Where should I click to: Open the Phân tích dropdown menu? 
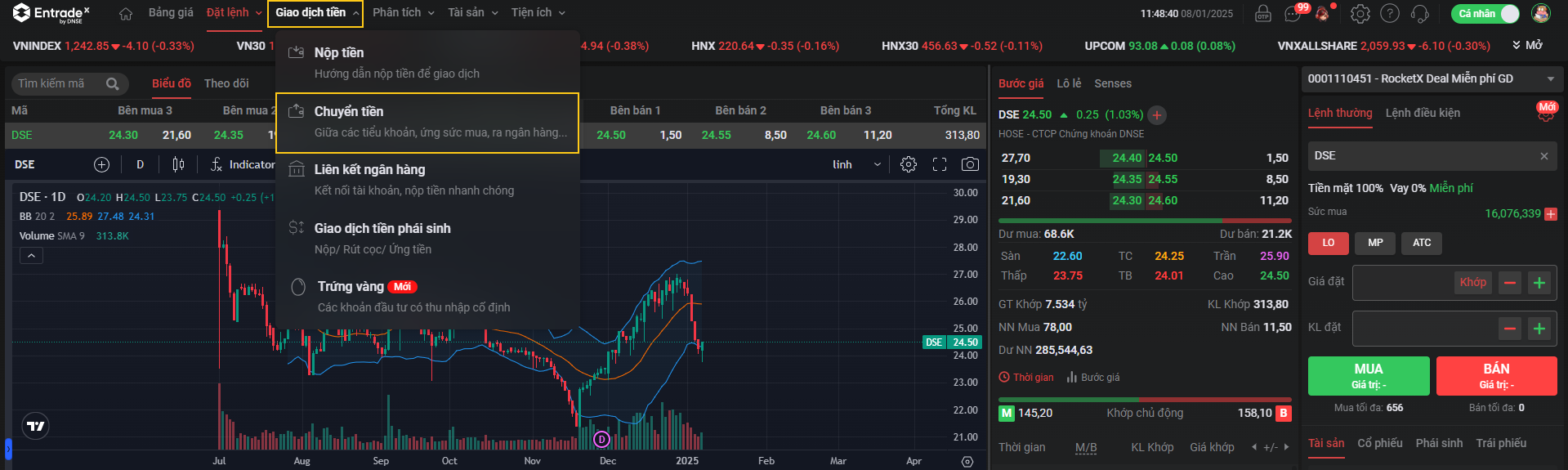pos(403,13)
